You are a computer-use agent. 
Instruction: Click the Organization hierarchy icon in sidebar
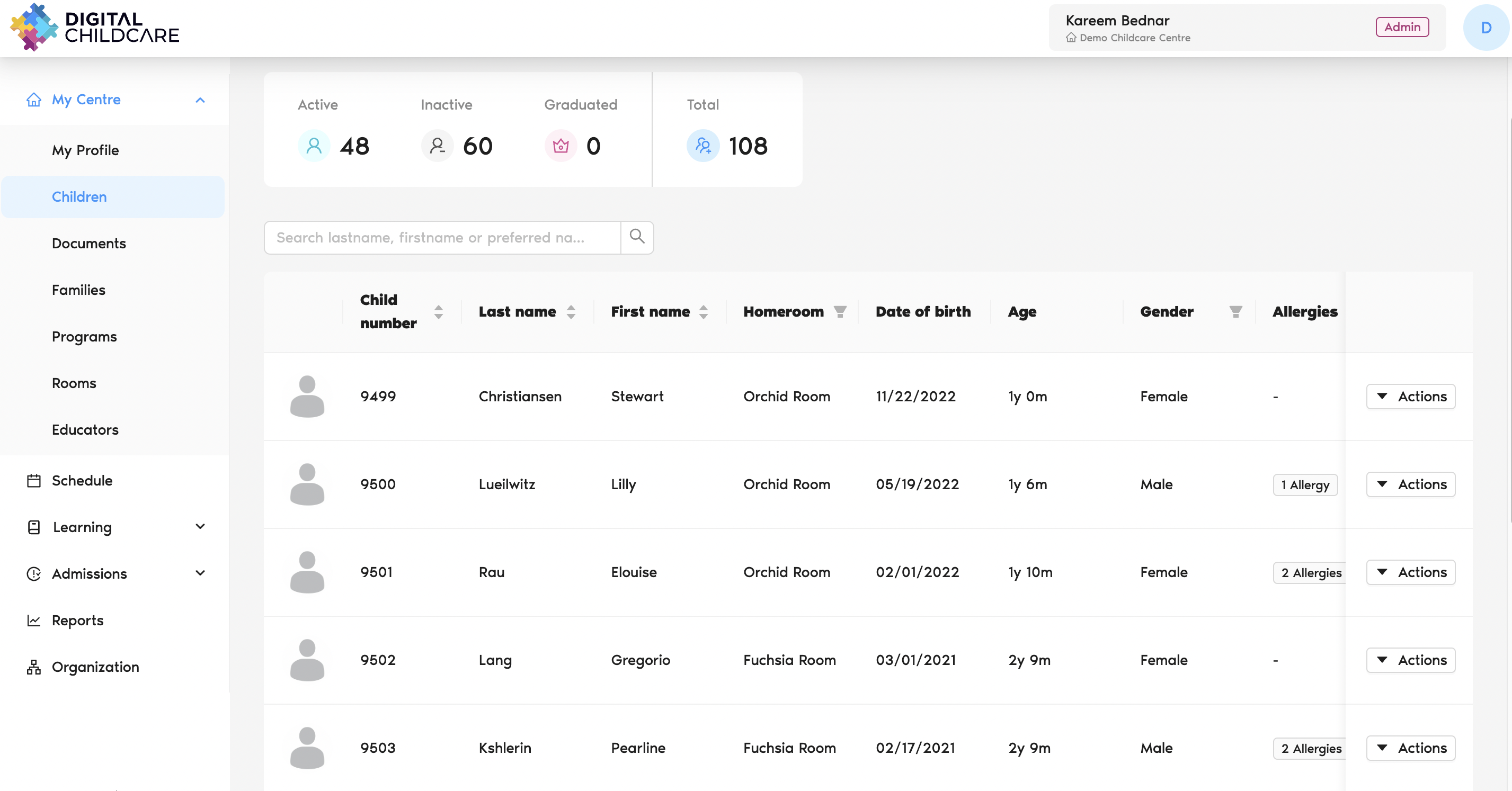click(34, 667)
